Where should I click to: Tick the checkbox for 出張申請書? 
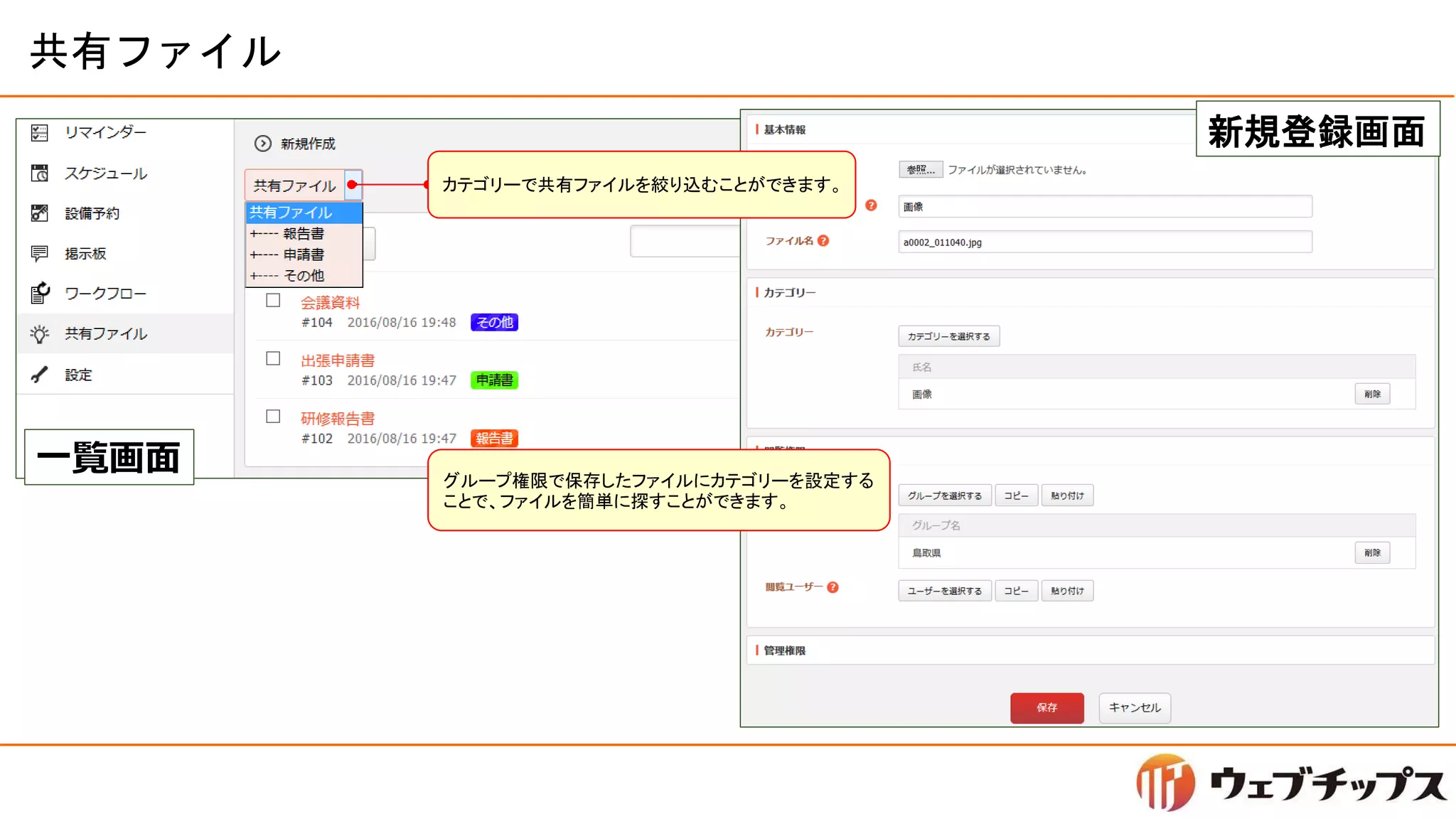tap(273, 358)
